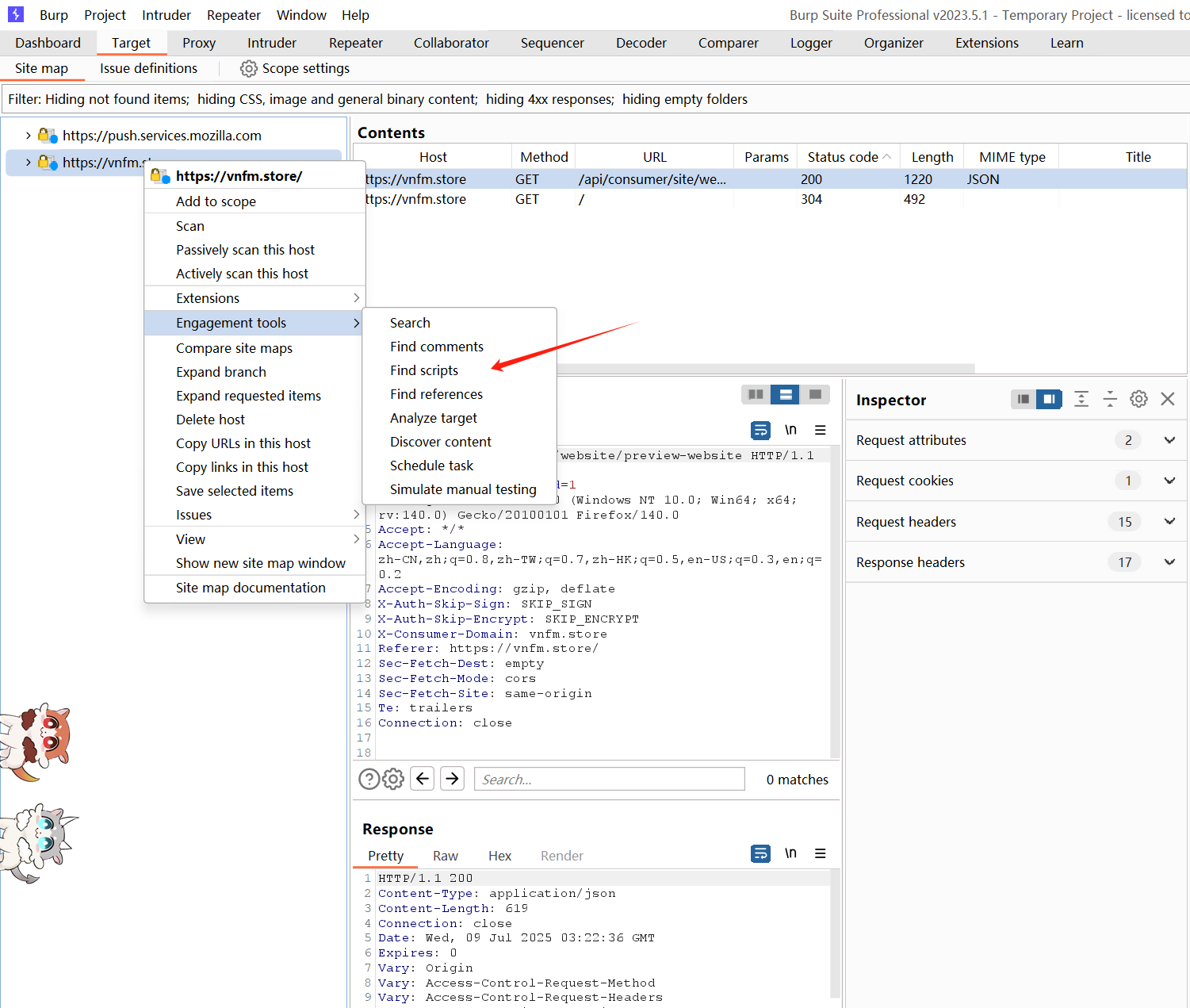Open Inspector settings gear icon
Viewport: 1190px width, 1008px height.
point(1138,399)
